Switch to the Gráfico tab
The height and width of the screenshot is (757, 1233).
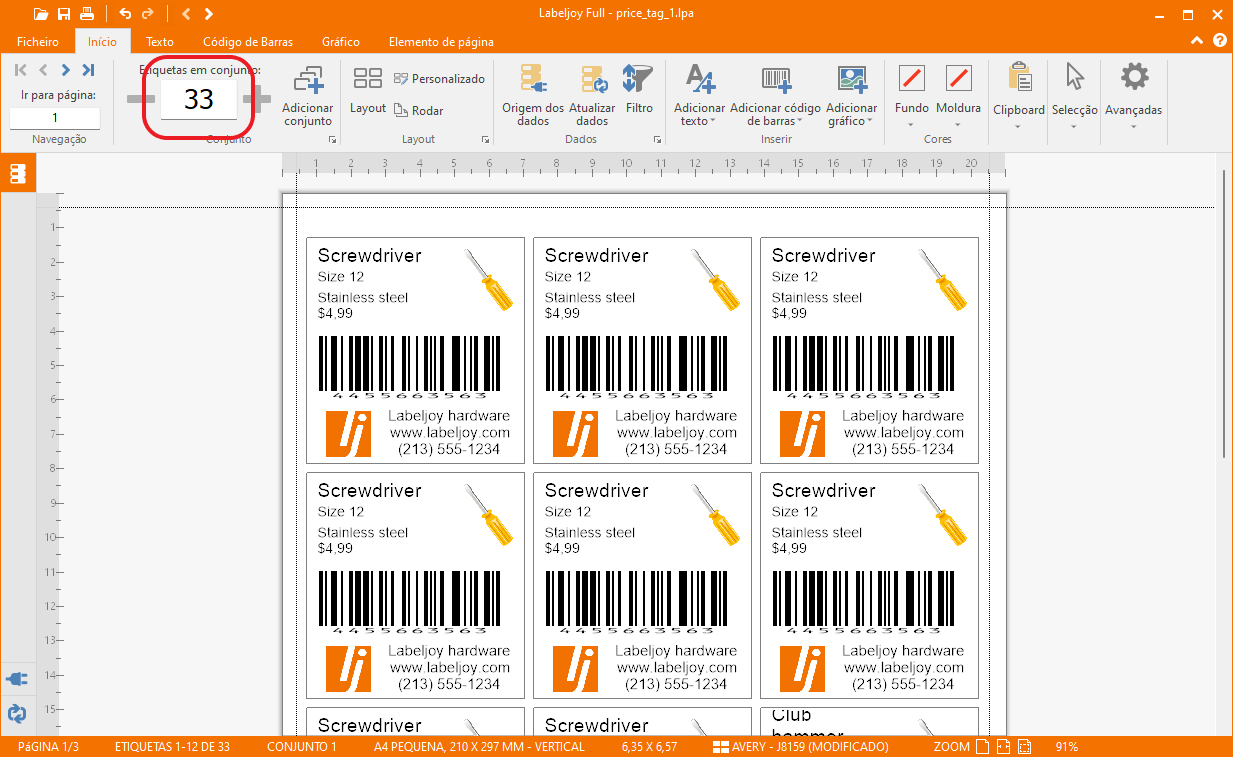tap(341, 42)
